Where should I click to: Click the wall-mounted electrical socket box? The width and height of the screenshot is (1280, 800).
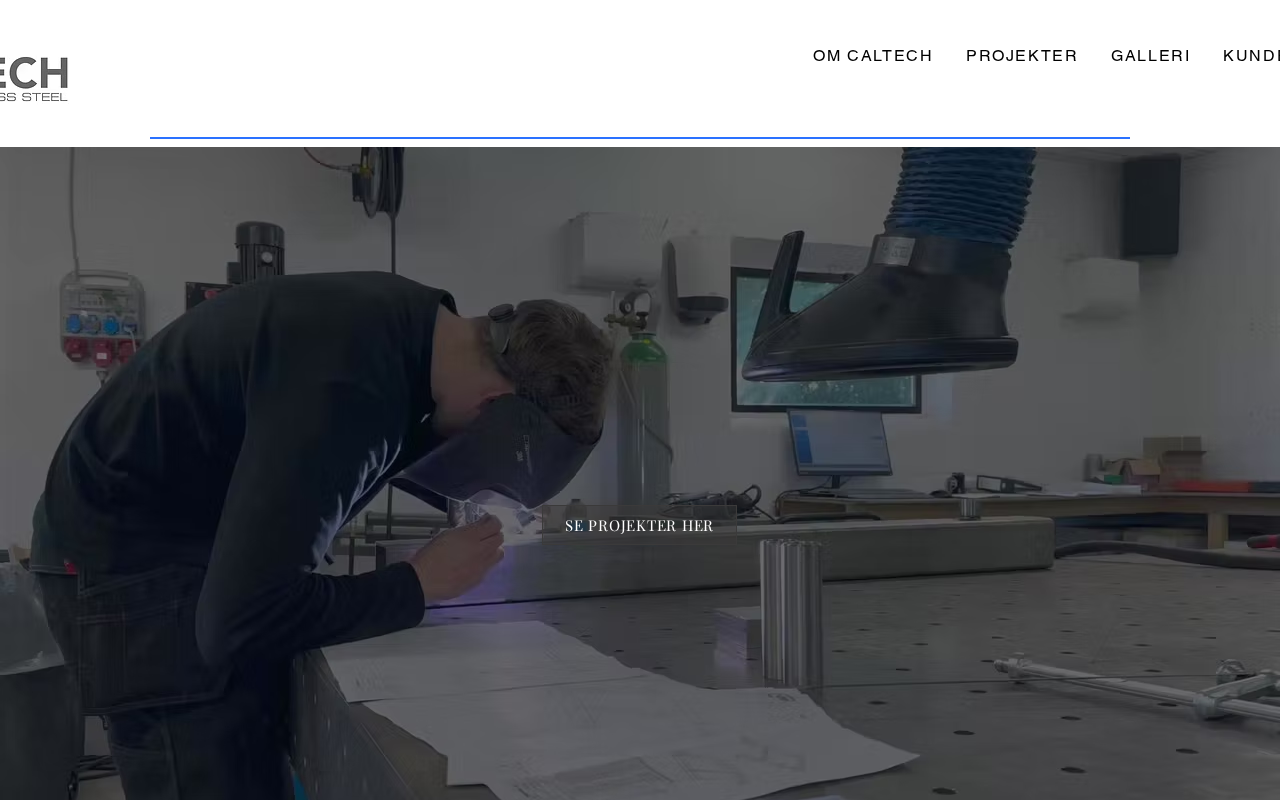[100, 318]
